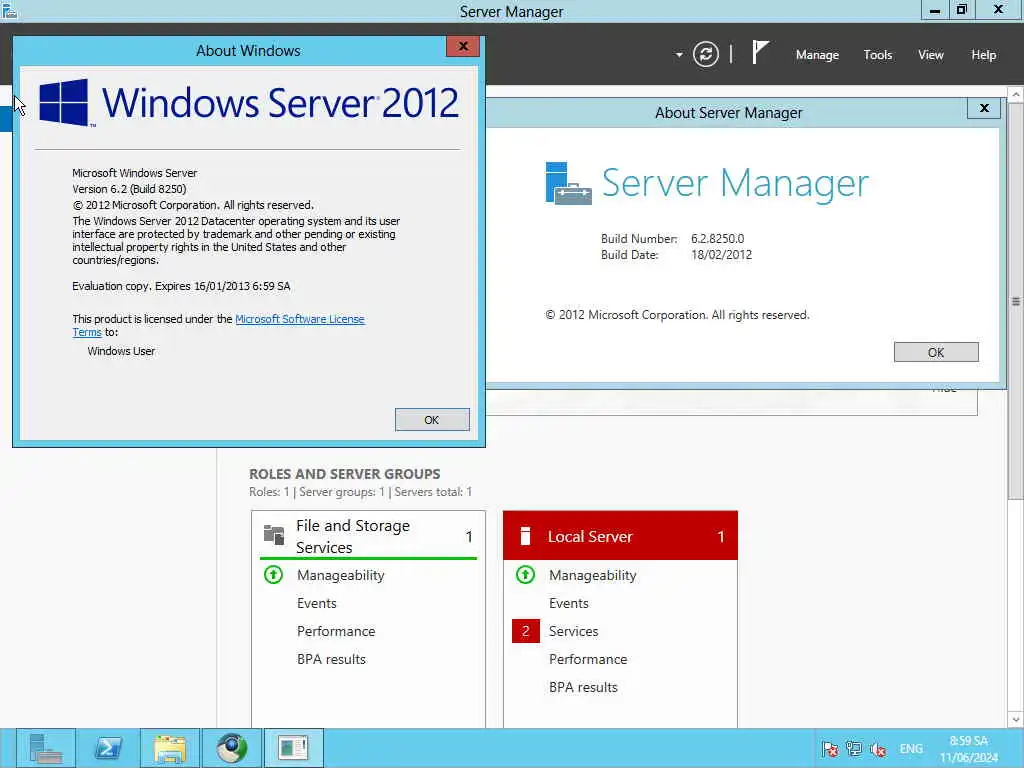
Task: Launch PowerShell from the taskbar
Action: (108, 748)
